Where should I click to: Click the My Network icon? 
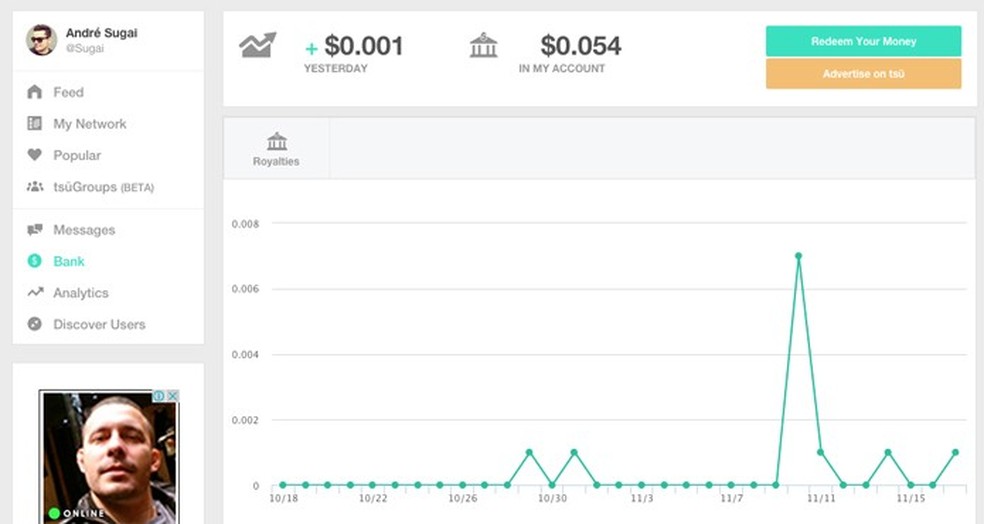34,124
